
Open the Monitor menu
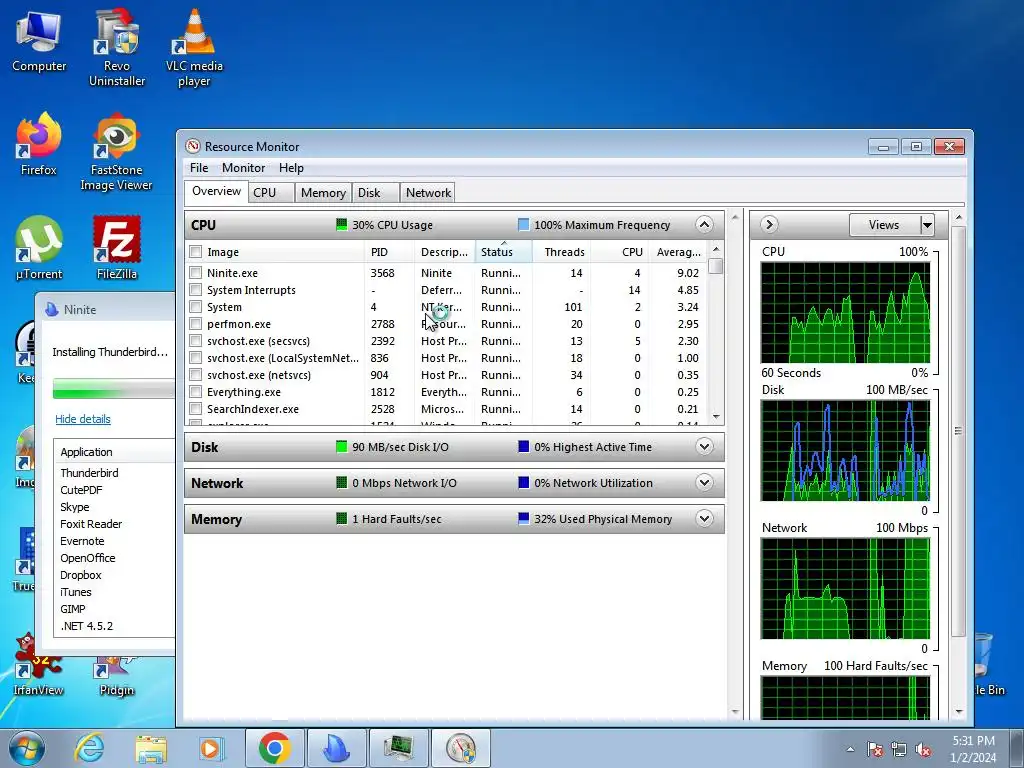tap(243, 168)
